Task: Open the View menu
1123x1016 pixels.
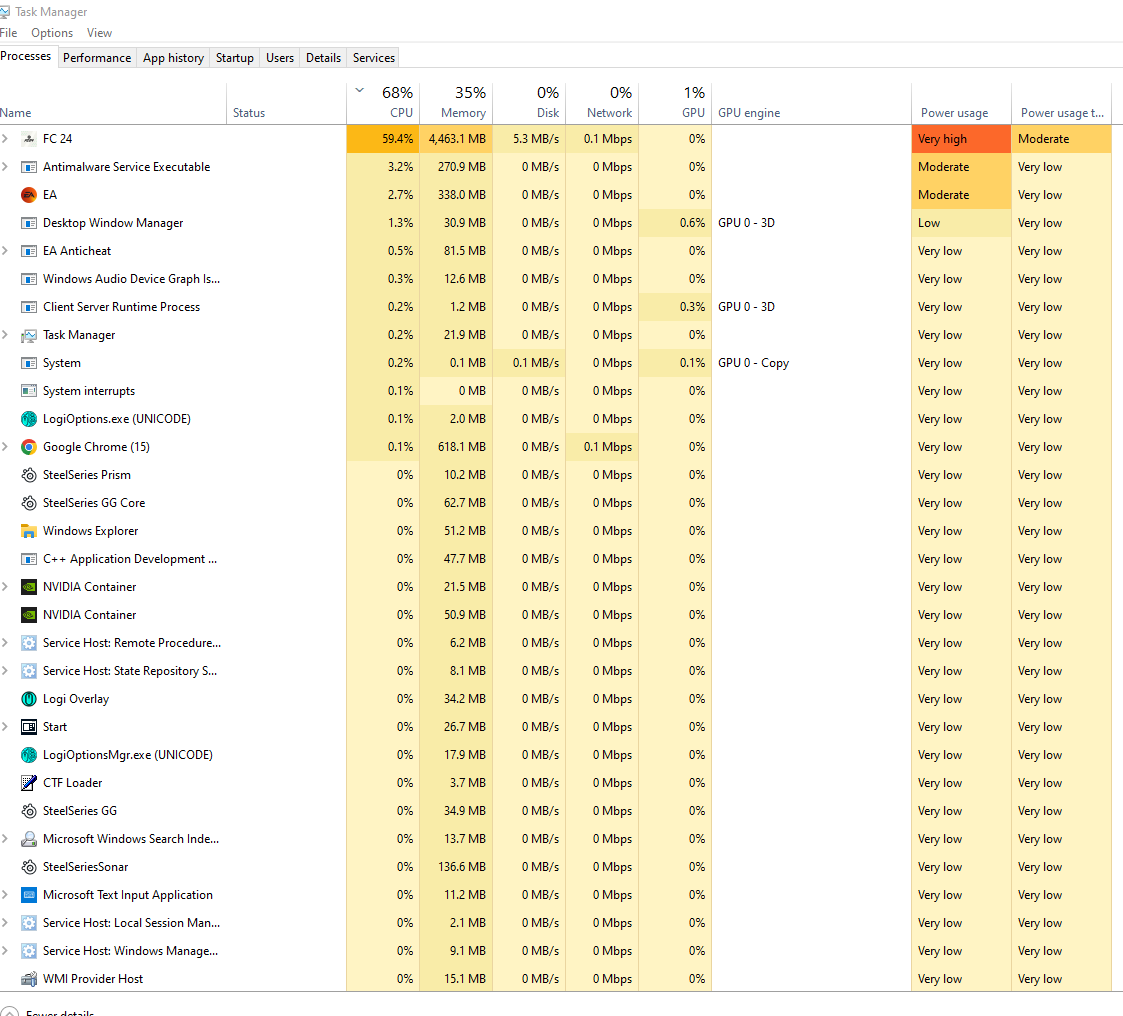Action: coord(100,33)
